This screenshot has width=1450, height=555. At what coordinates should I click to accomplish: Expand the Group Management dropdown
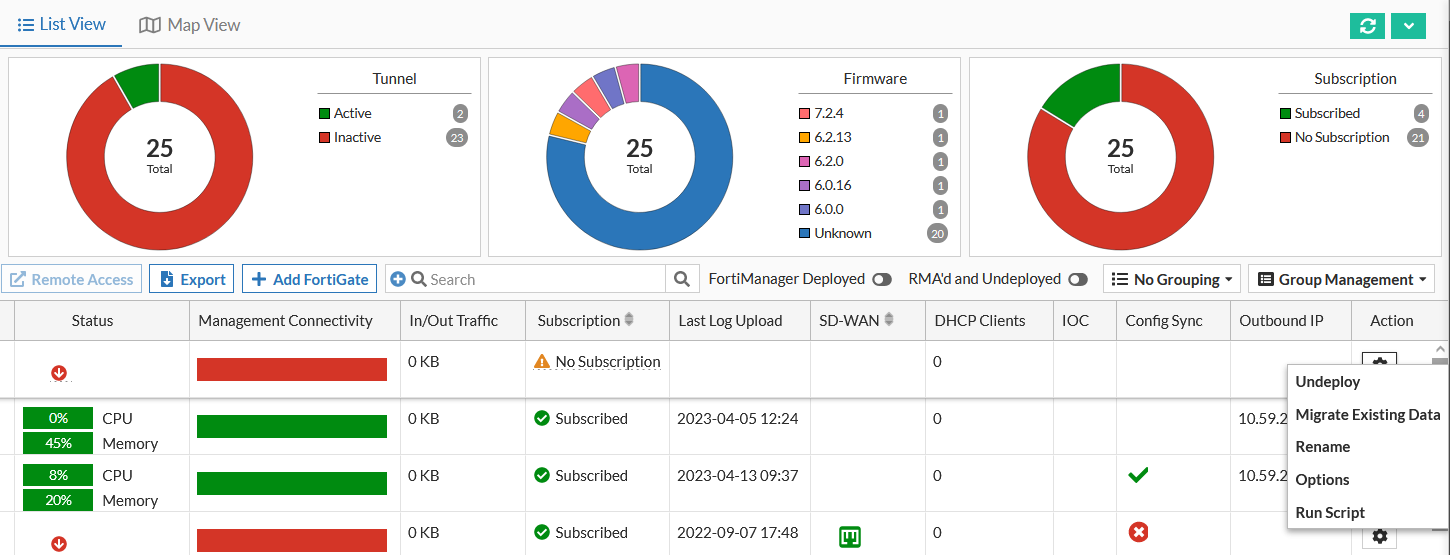click(x=1341, y=280)
